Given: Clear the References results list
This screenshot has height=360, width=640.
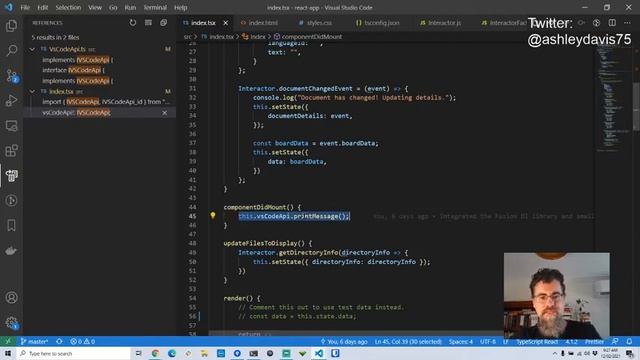Looking at the screenshot, I should point(148,23).
